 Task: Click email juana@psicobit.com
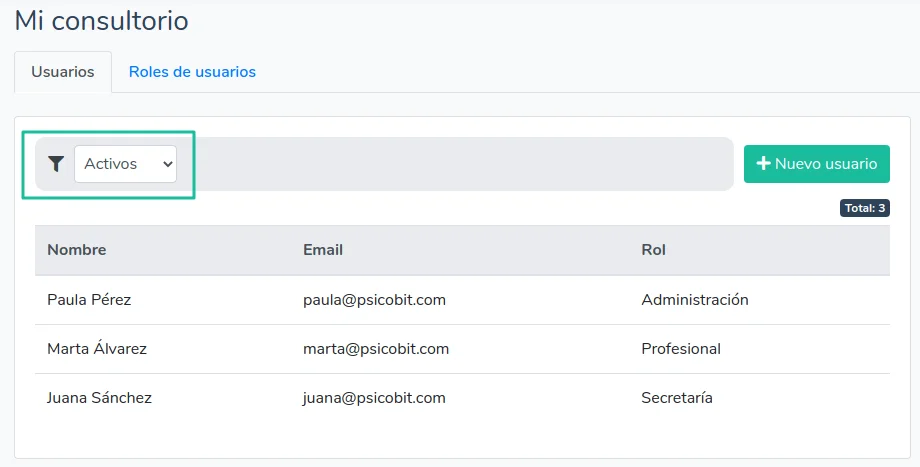pyautogui.click(x=374, y=398)
